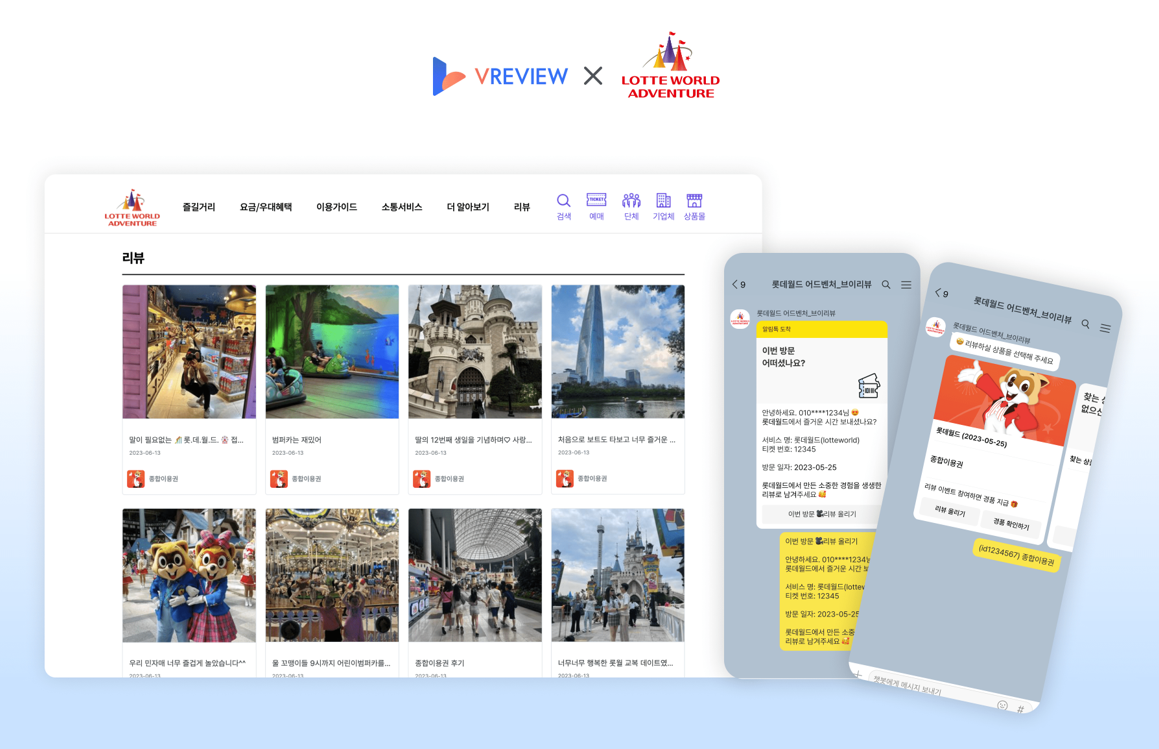
Task: Open the carousel review photo
Action: [x=332, y=575]
